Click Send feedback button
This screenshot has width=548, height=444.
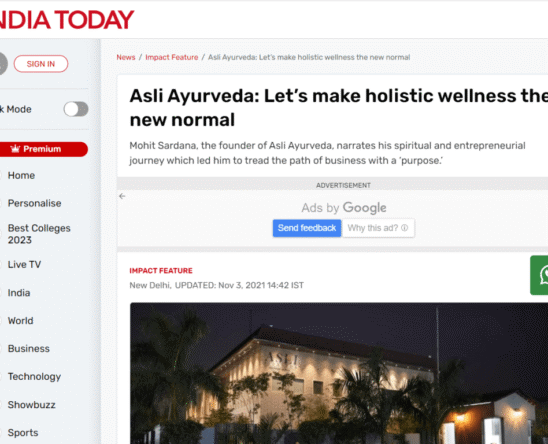pyautogui.click(x=307, y=228)
